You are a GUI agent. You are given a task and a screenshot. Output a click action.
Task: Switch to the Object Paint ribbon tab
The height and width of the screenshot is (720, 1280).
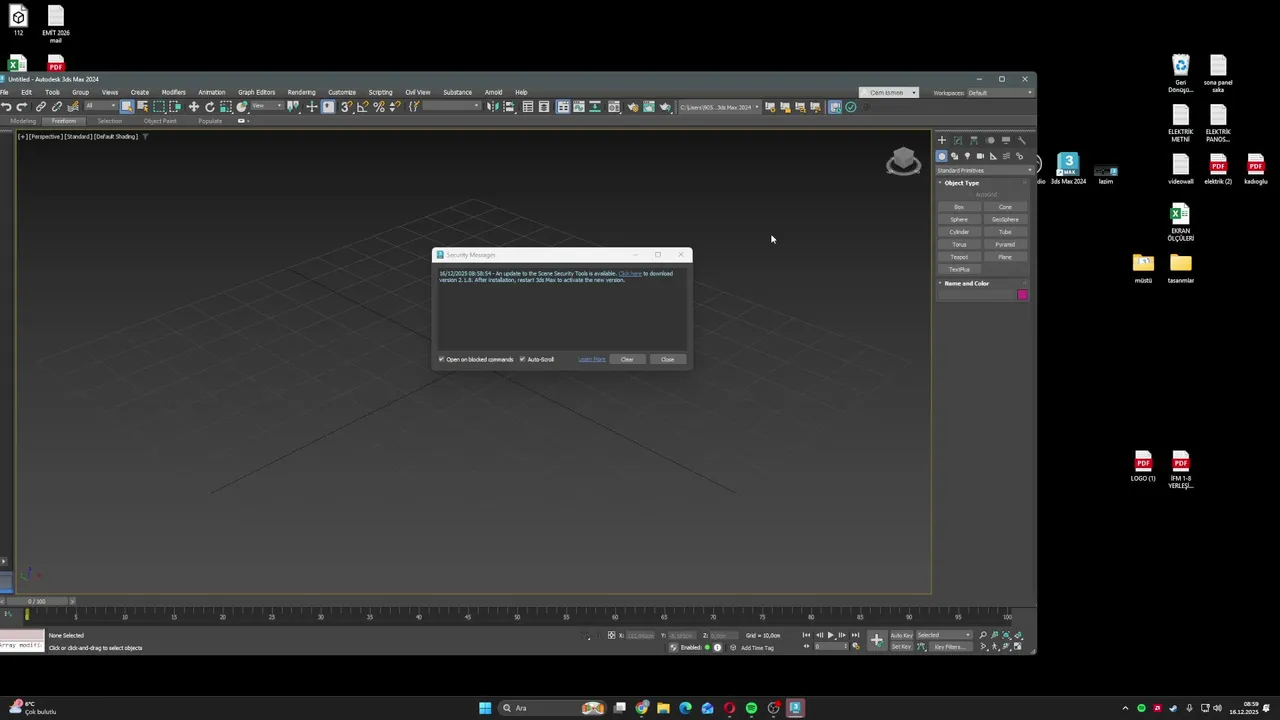tap(160, 121)
